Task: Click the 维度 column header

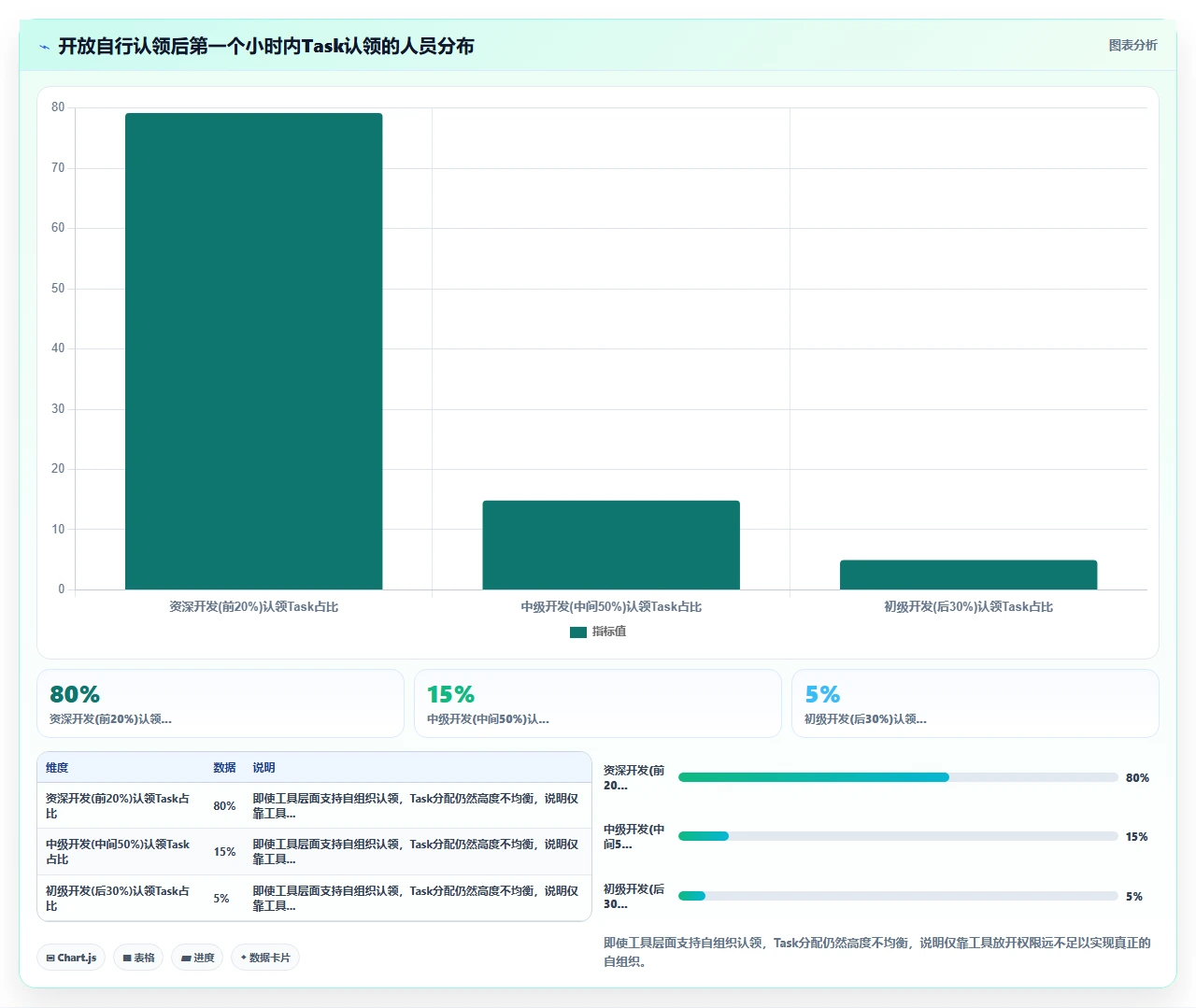Action: pos(57,768)
